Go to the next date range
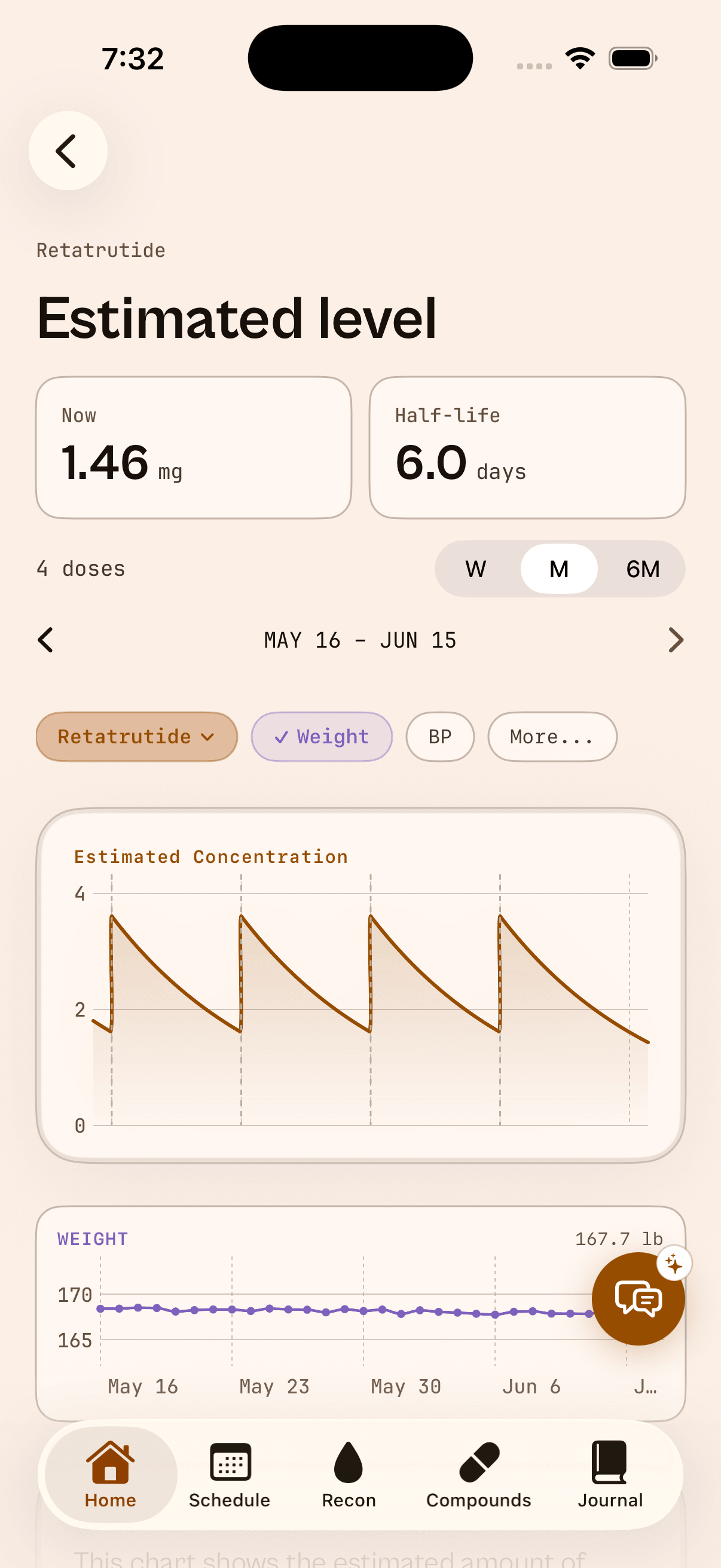The height and width of the screenshot is (1568, 721). [x=676, y=640]
